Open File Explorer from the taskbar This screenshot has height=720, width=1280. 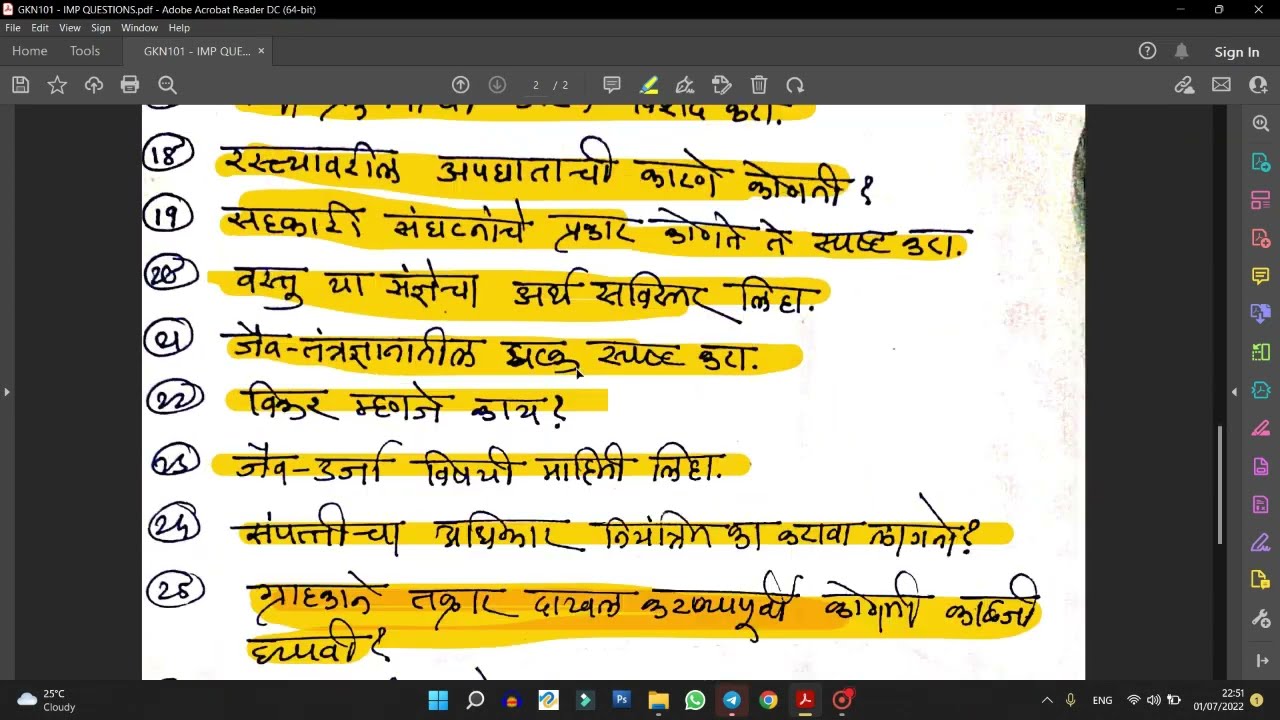click(x=658, y=700)
